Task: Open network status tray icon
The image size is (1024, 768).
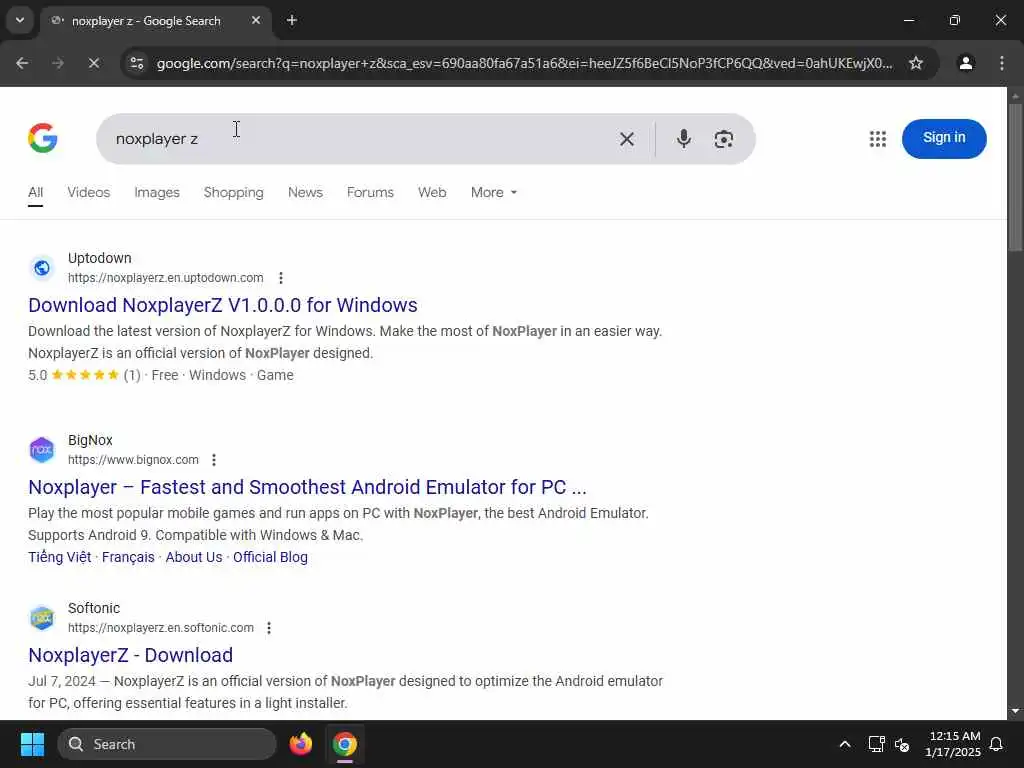Action: tap(876, 744)
